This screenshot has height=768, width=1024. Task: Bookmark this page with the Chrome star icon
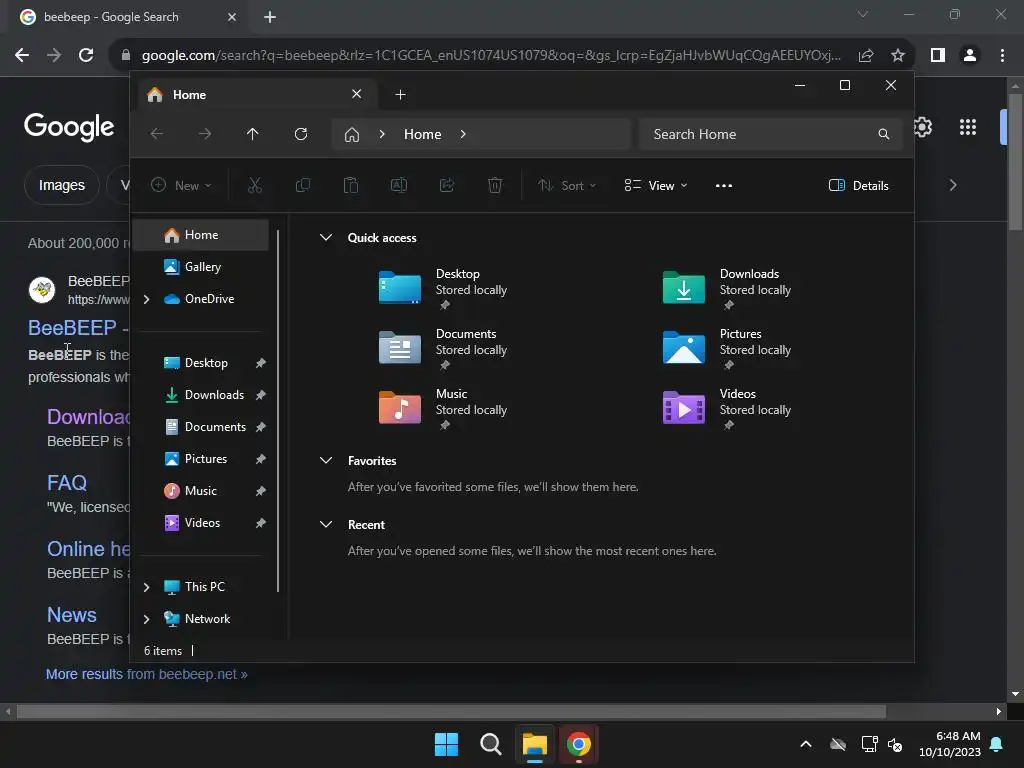click(x=898, y=56)
